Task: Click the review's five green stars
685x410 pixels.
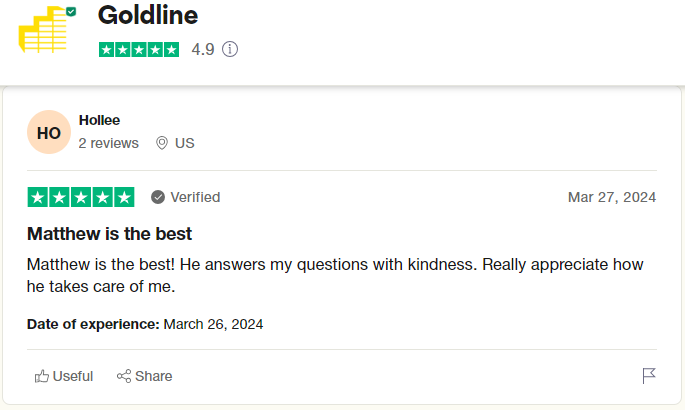Action: 80,197
